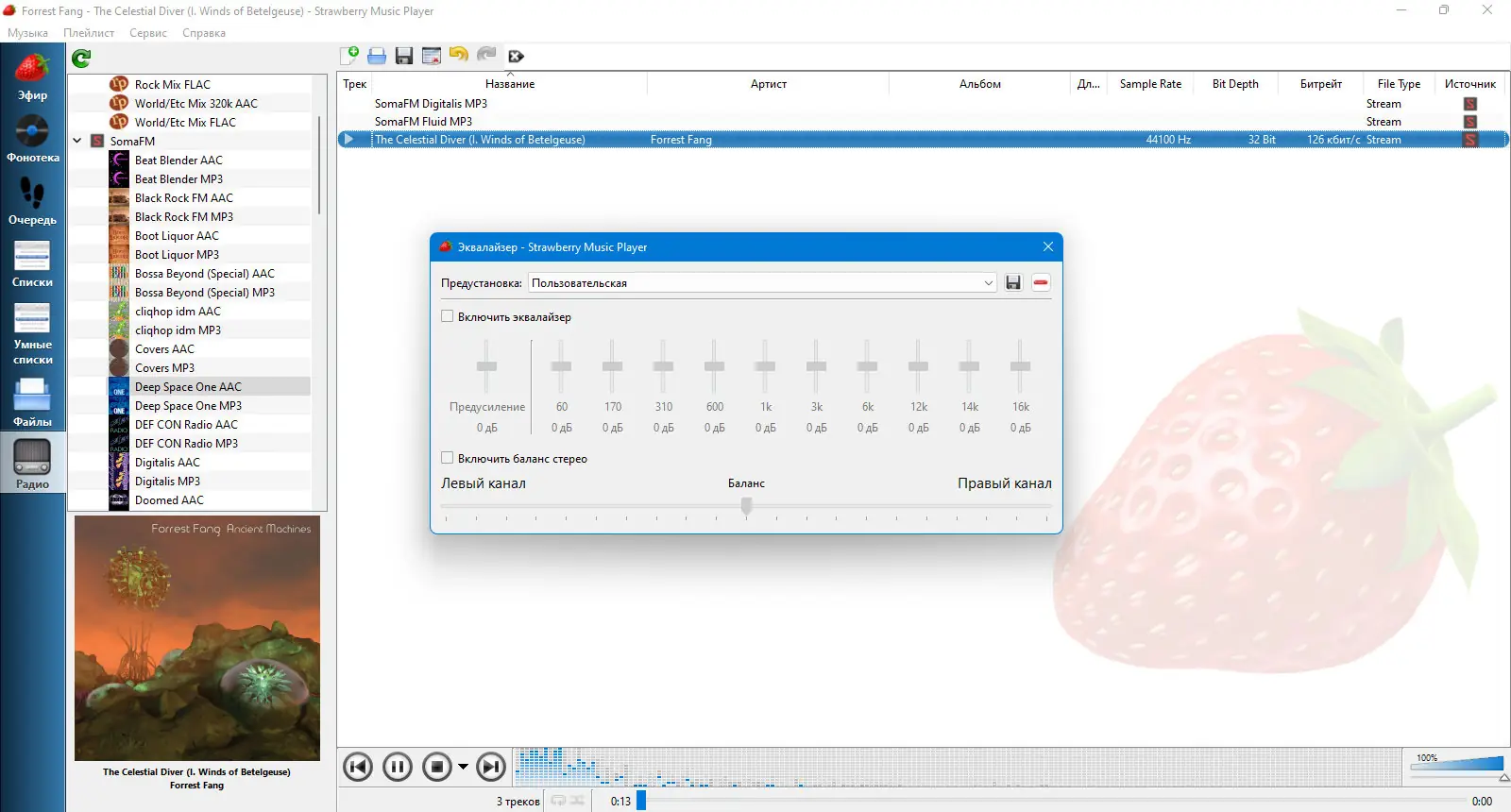Skip to the previous track
The image size is (1511, 812).
(358, 767)
